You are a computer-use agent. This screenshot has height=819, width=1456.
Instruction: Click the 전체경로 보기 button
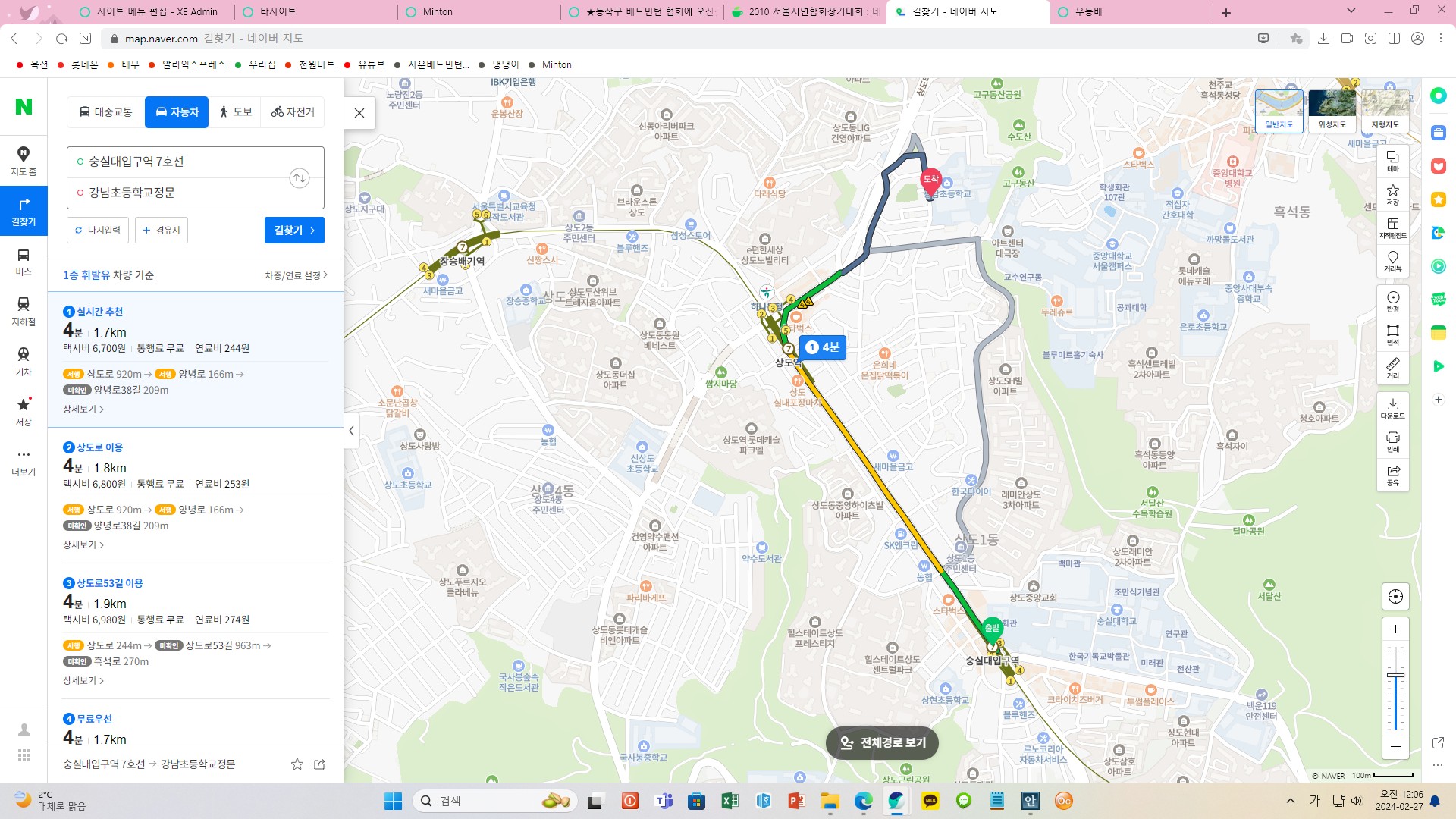click(x=882, y=742)
